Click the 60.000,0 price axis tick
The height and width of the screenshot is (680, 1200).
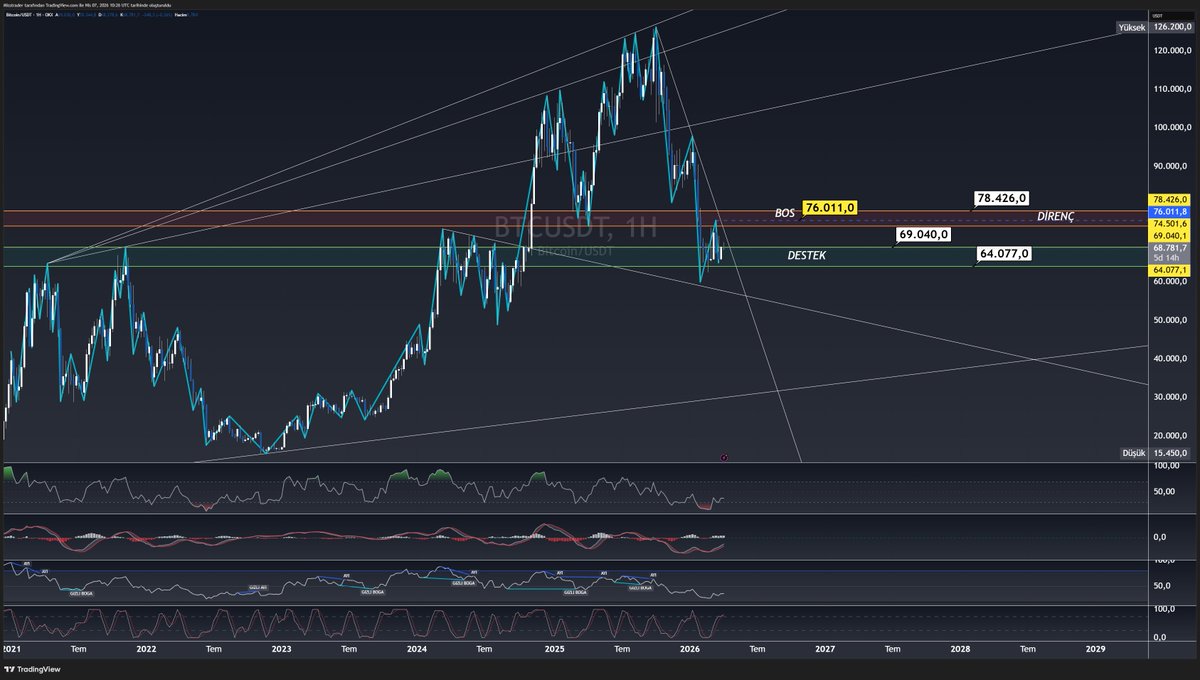click(1172, 282)
